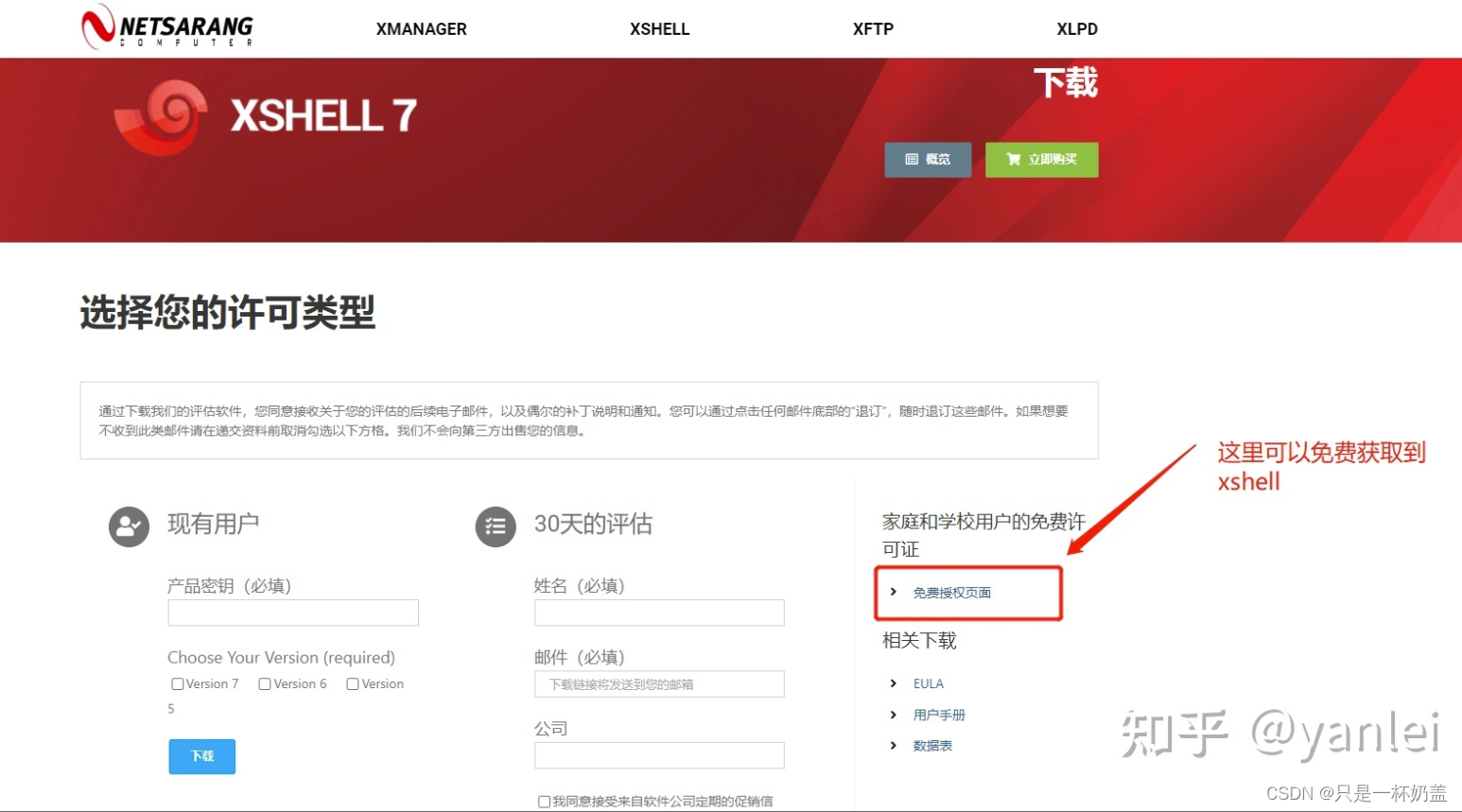Open the 免费授权页面 link
The image size is (1462, 812).
tap(951, 593)
